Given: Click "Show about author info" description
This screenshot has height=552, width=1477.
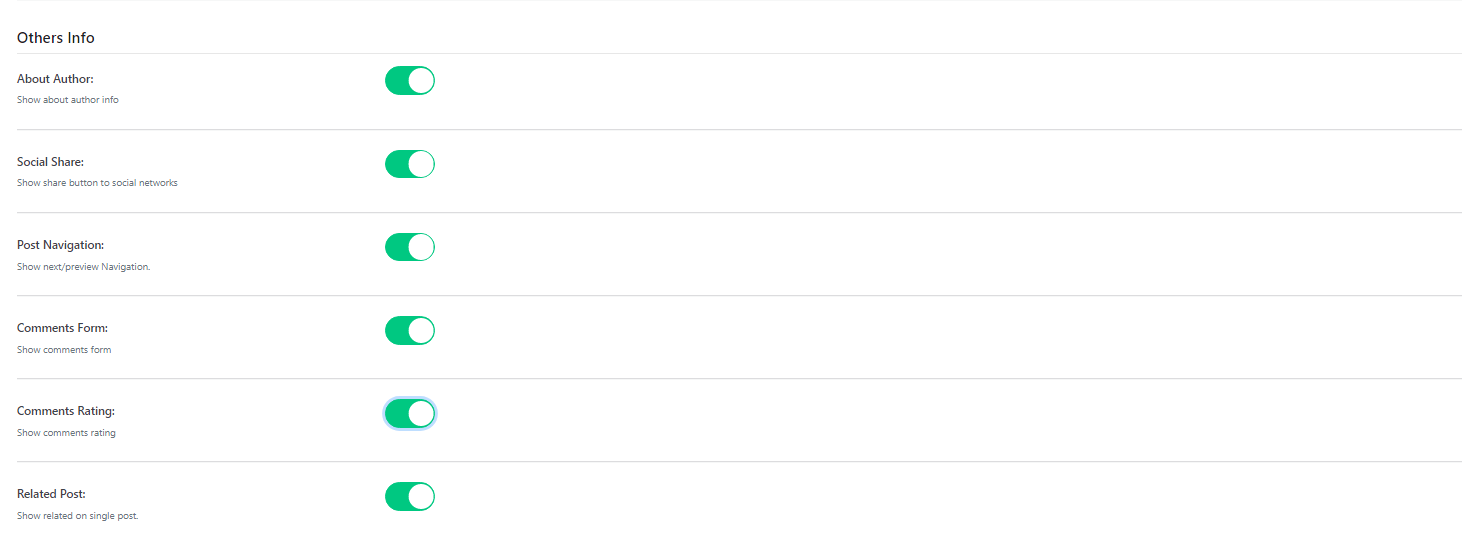Looking at the screenshot, I should pos(68,100).
